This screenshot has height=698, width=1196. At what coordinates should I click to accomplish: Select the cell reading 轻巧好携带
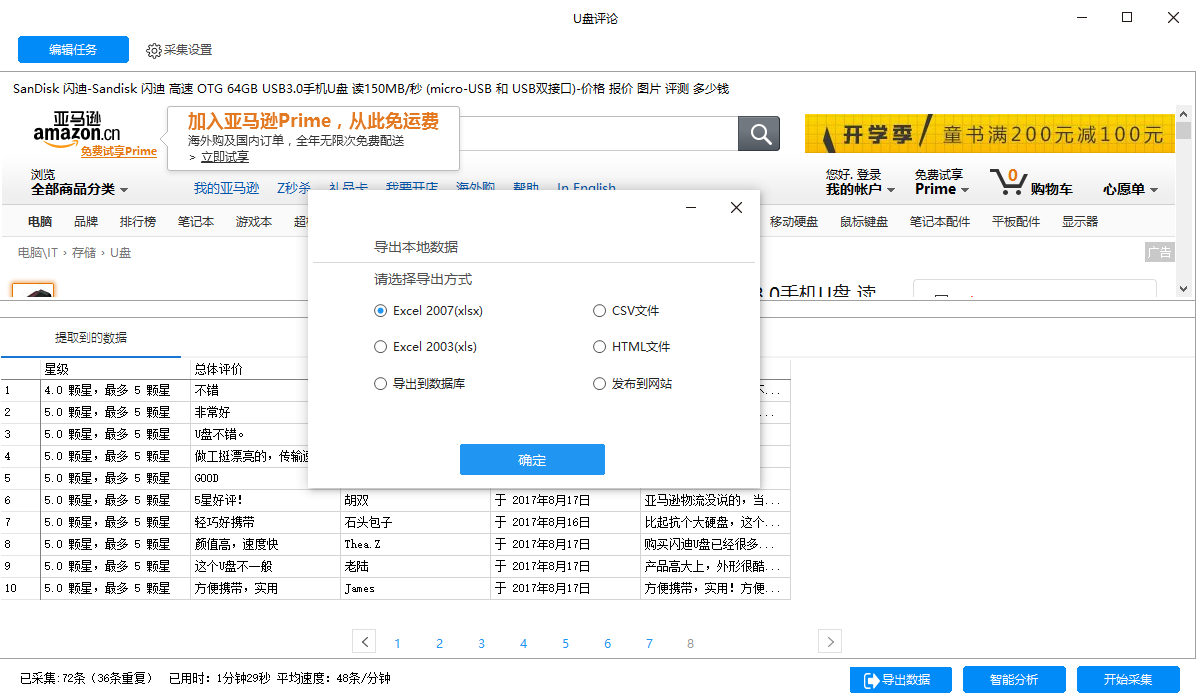265,523
